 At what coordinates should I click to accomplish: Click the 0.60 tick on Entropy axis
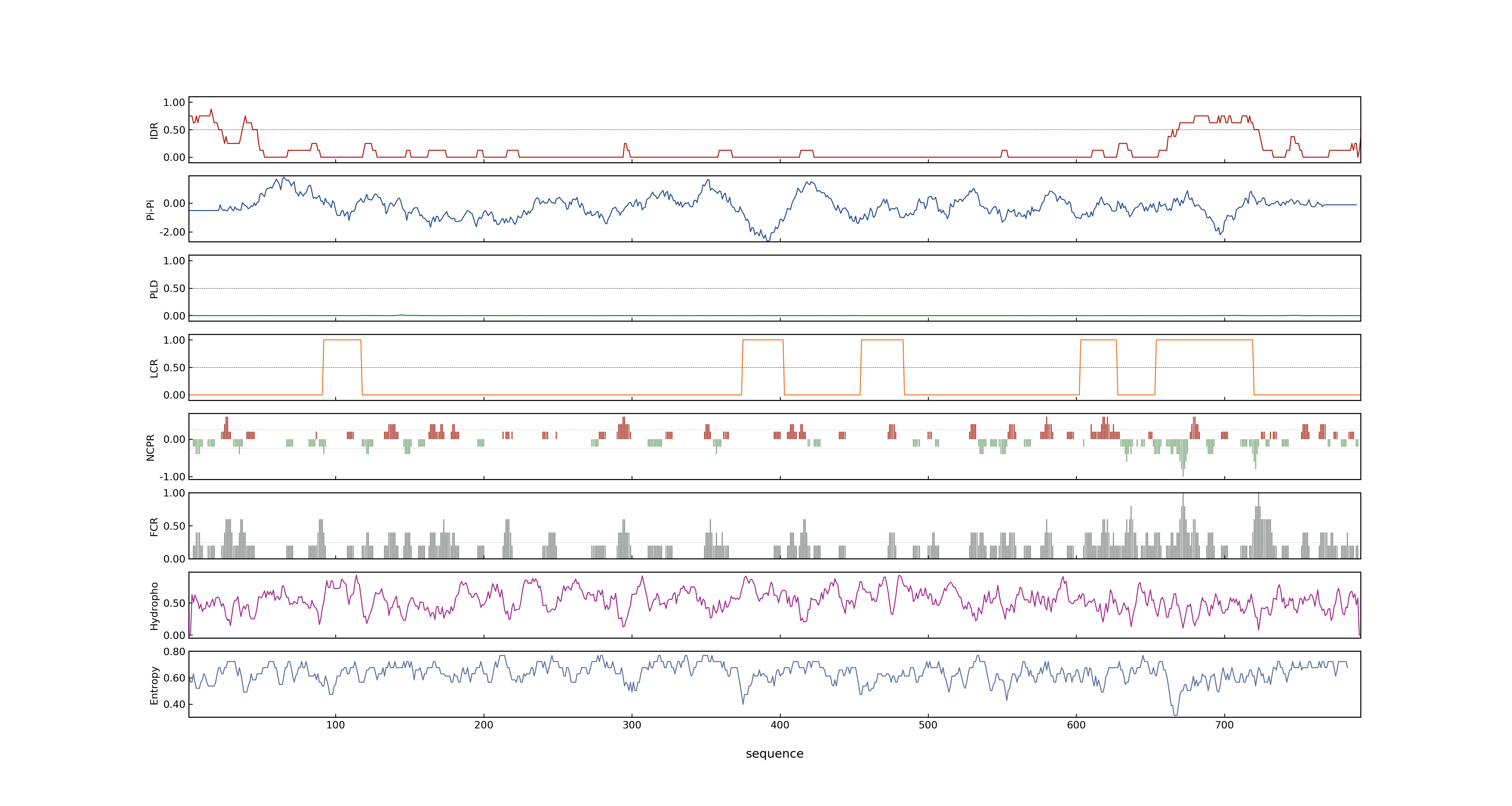(x=174, y=678)
